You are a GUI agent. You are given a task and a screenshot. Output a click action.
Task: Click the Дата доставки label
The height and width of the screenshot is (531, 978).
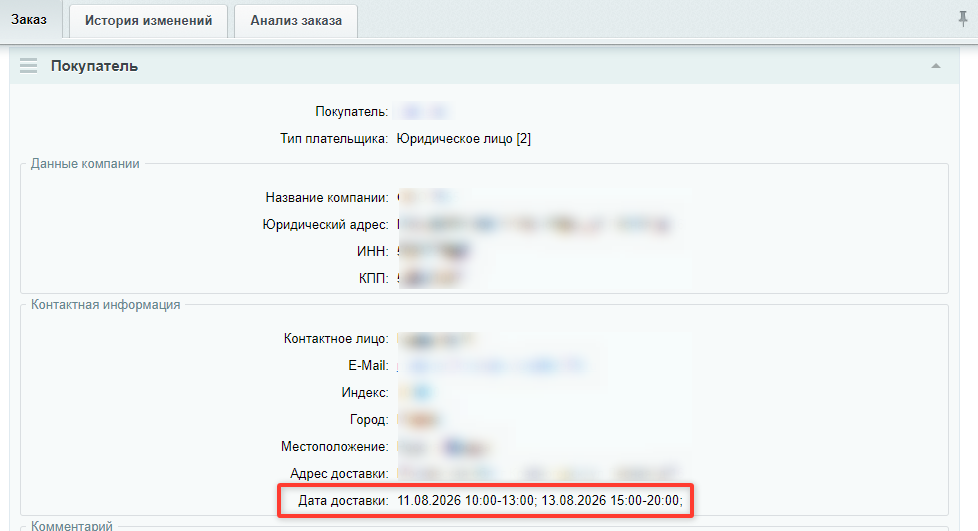point(343,500)
